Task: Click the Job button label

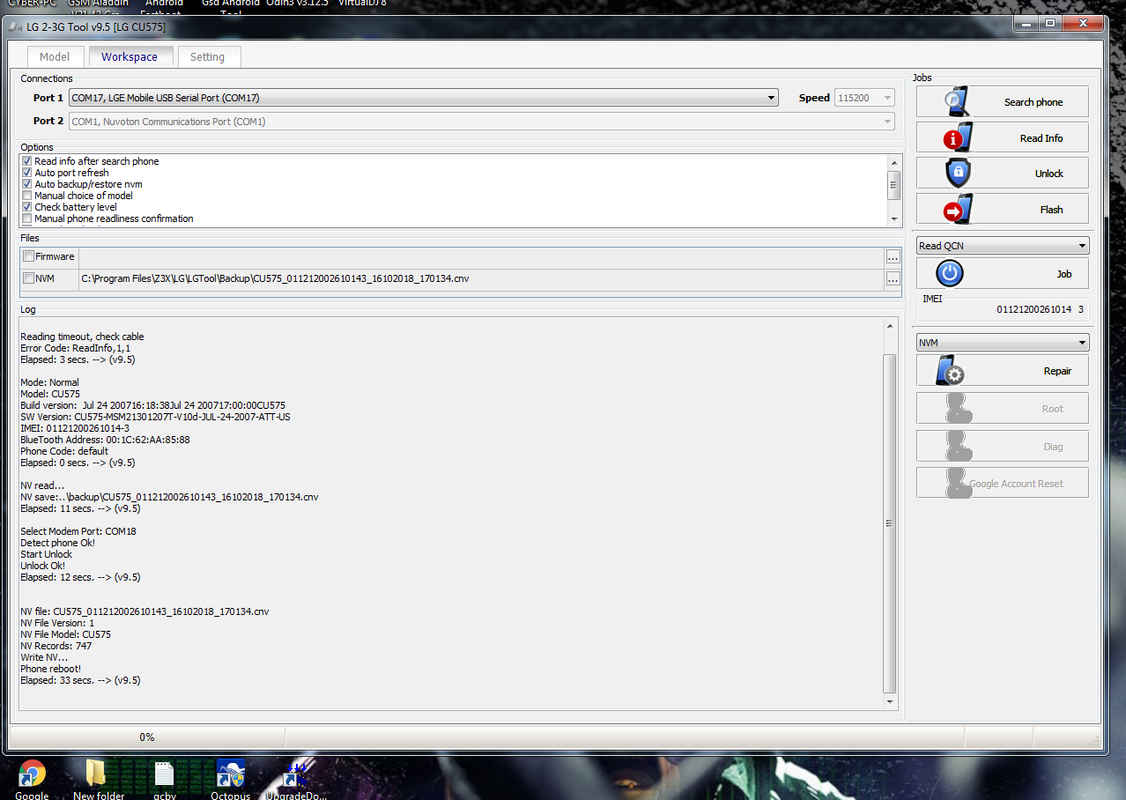Action: click(x=1064, y=274)
